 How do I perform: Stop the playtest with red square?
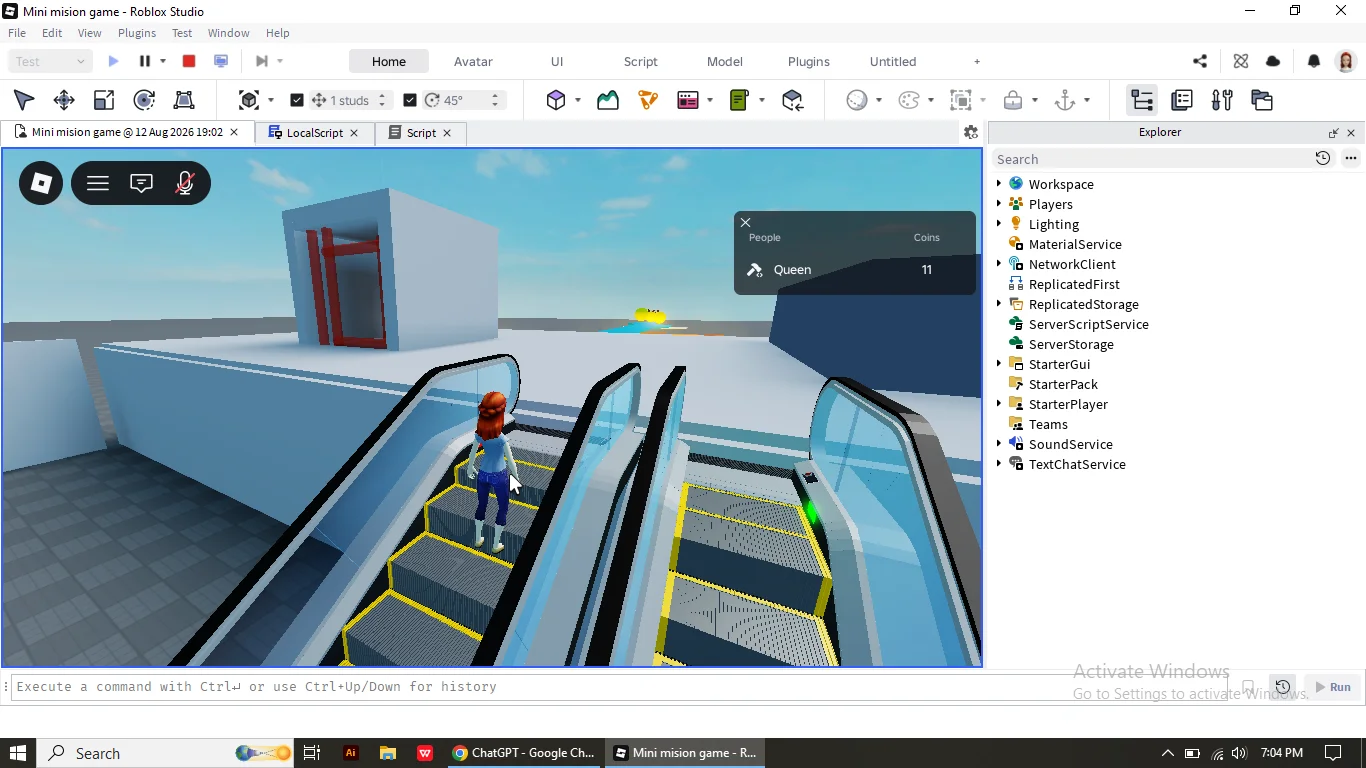click(x=189, y=61)
